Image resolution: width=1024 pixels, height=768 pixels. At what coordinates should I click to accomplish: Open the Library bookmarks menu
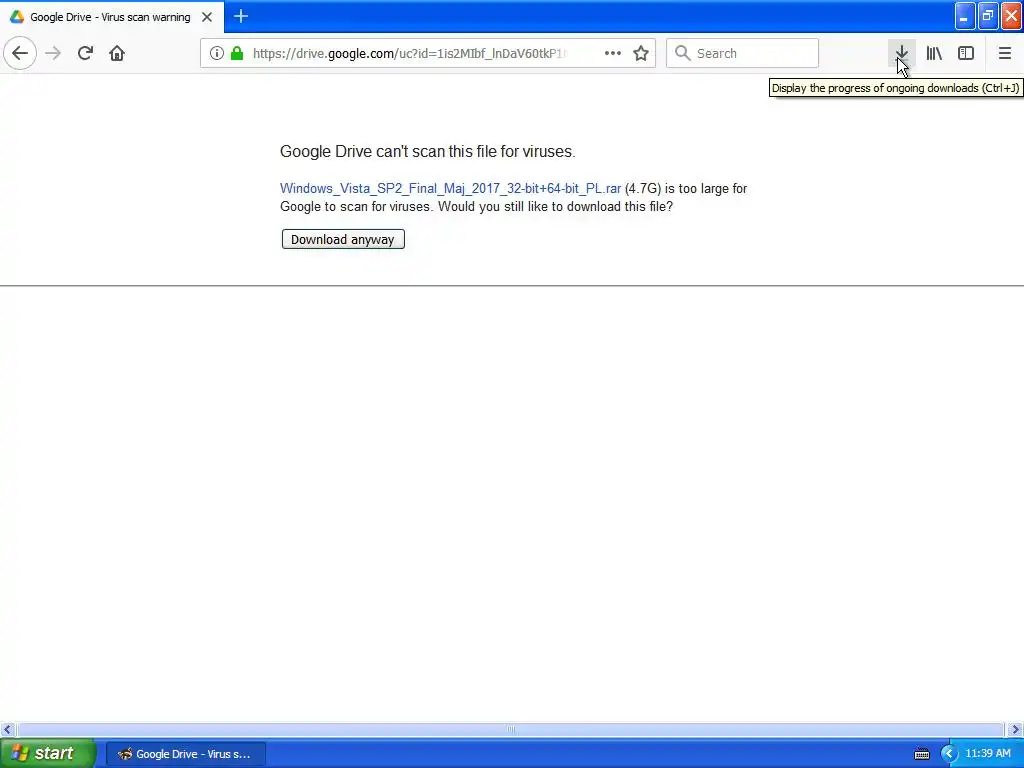click(x=934, y=53)
